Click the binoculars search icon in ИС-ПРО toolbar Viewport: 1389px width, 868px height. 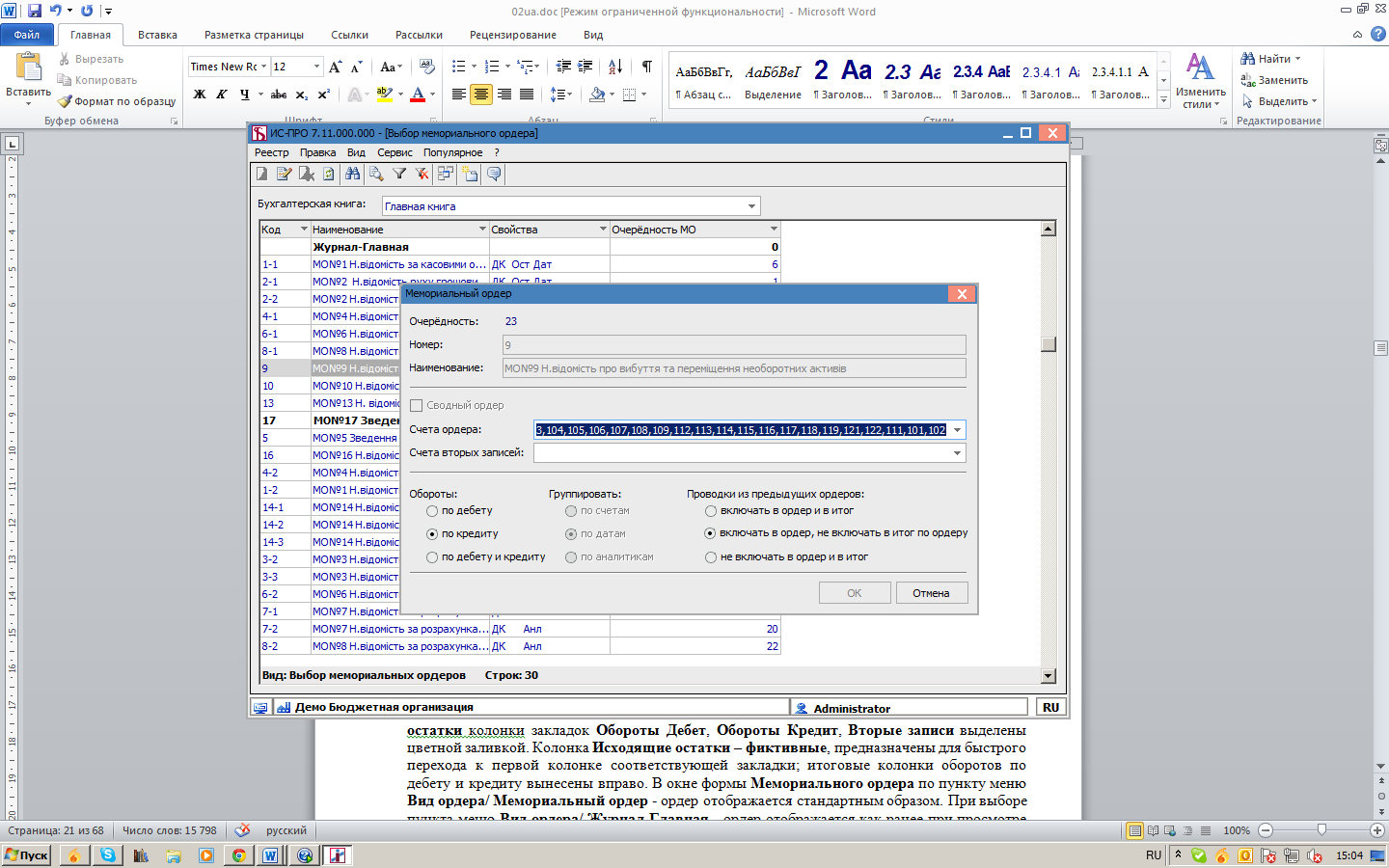point(353,174)
